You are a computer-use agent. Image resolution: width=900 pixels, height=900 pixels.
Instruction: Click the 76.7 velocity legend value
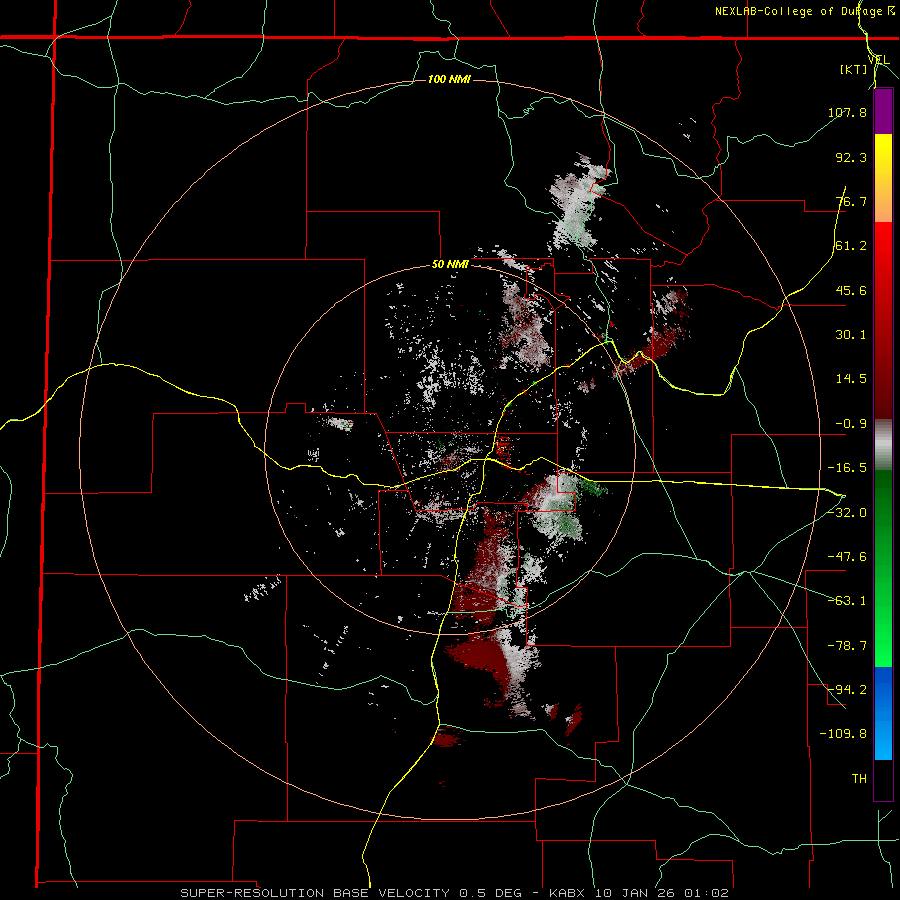(x=851, y=201)
